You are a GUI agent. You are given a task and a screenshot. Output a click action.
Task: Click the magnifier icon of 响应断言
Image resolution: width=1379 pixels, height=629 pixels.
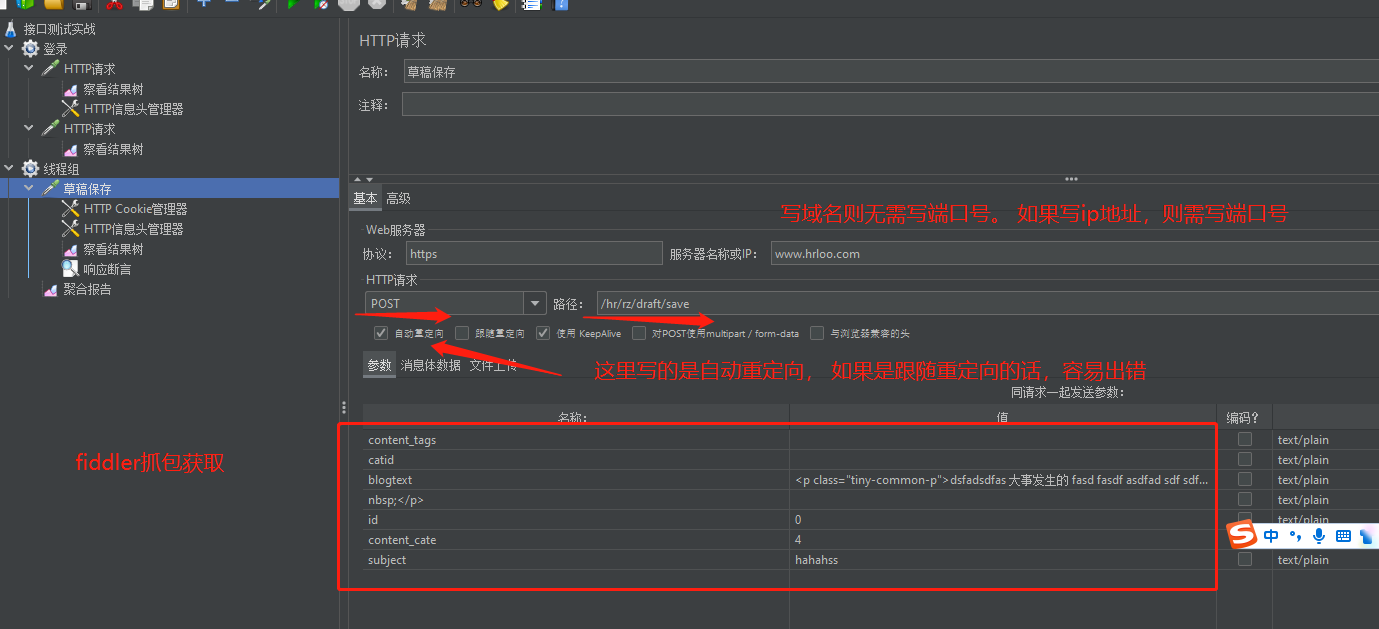click(71, 269)
